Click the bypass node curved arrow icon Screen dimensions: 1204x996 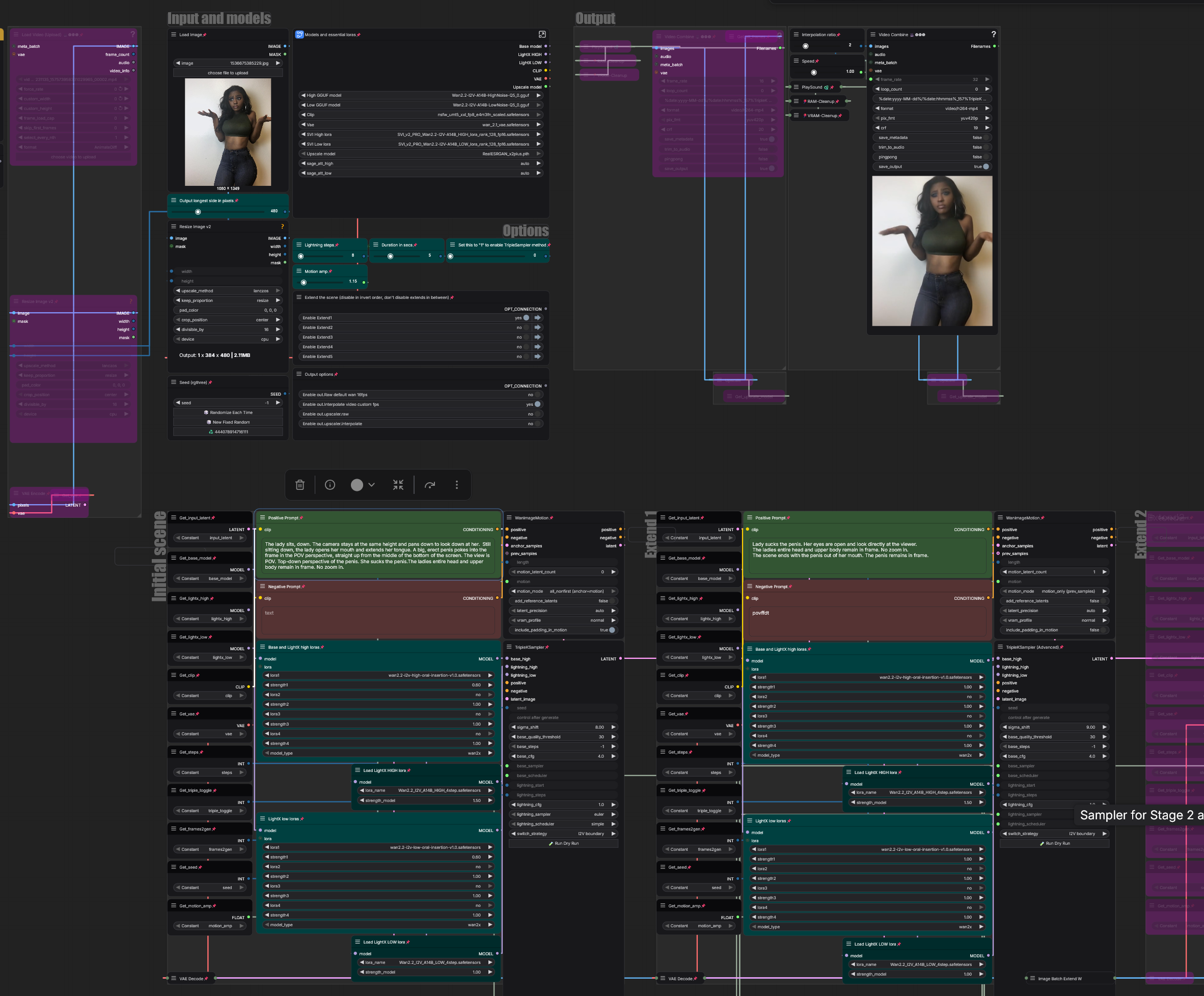pos(429,485)
